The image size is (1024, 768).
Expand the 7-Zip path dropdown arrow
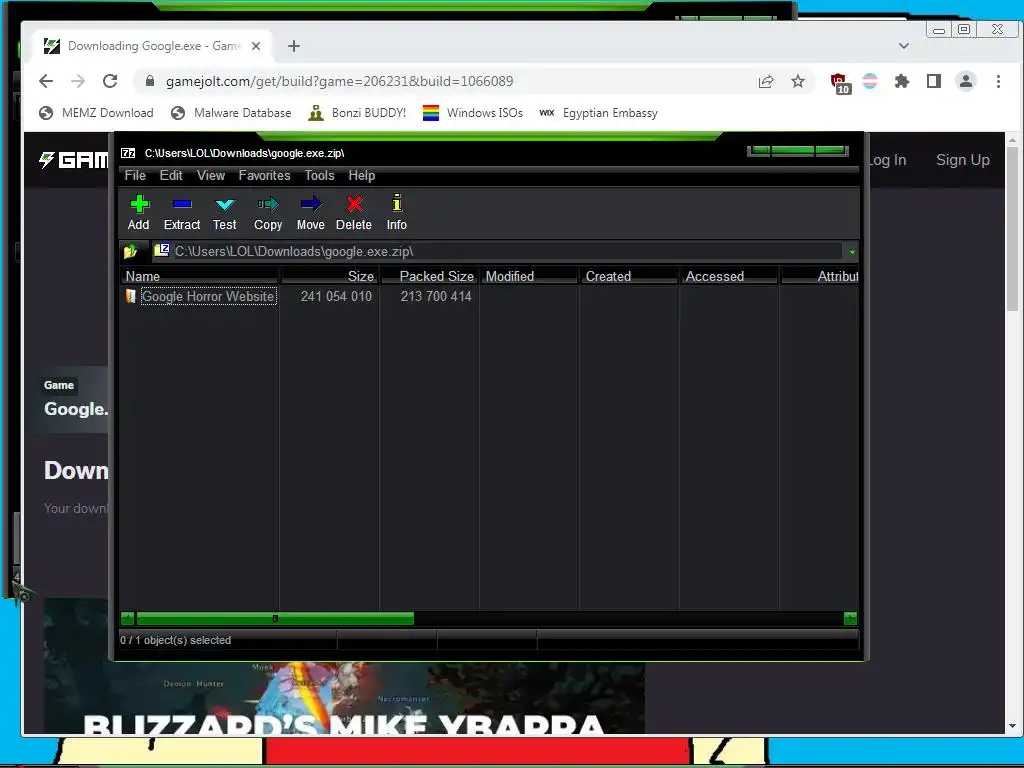coord(852,251)
